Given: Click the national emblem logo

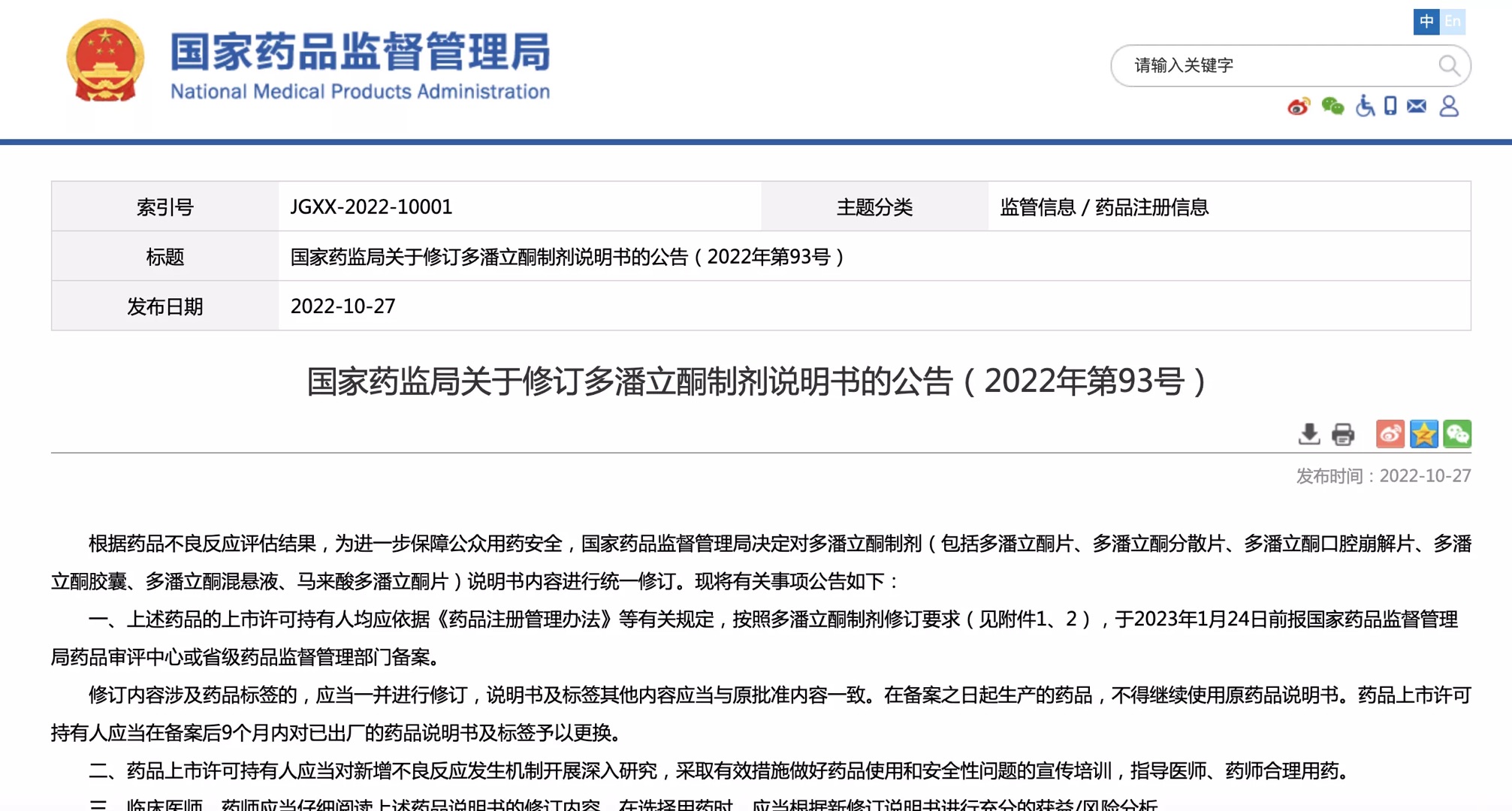Looking at the screenshot, I should (105, 60).
